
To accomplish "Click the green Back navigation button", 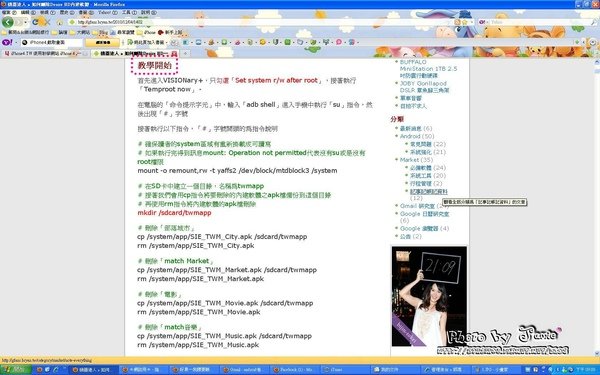I will [x=7, y=22].
